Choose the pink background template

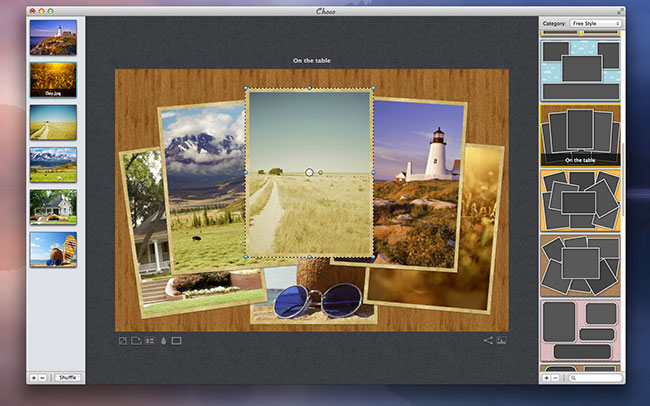pyautogui.click(x=581, y=330)
